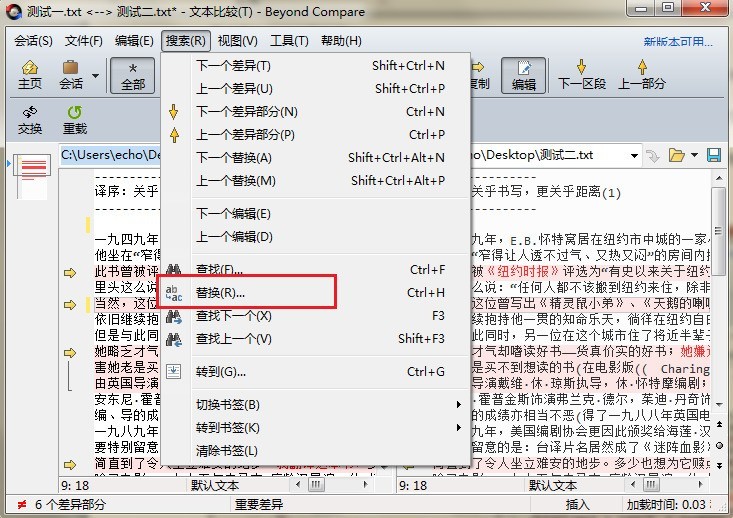The height and width of the screenshot is (518, 733).
Task: Select 清除书签(L) menu entry
Action: pyautogui.click(x=316, y=451)
